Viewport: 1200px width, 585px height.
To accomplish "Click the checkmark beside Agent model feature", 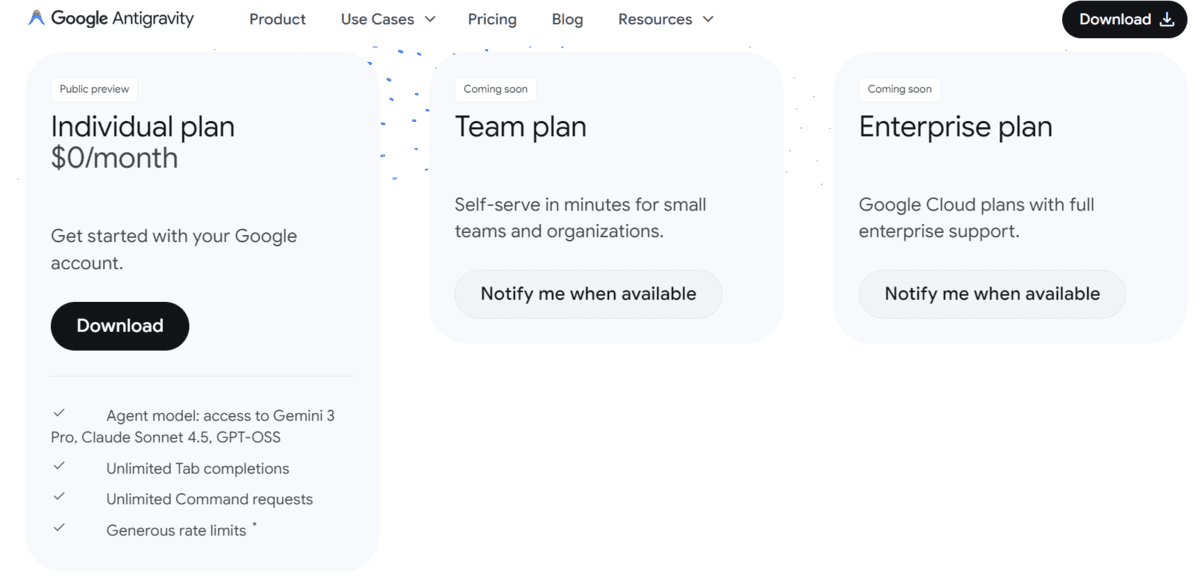I will click(x=59, y=413).
